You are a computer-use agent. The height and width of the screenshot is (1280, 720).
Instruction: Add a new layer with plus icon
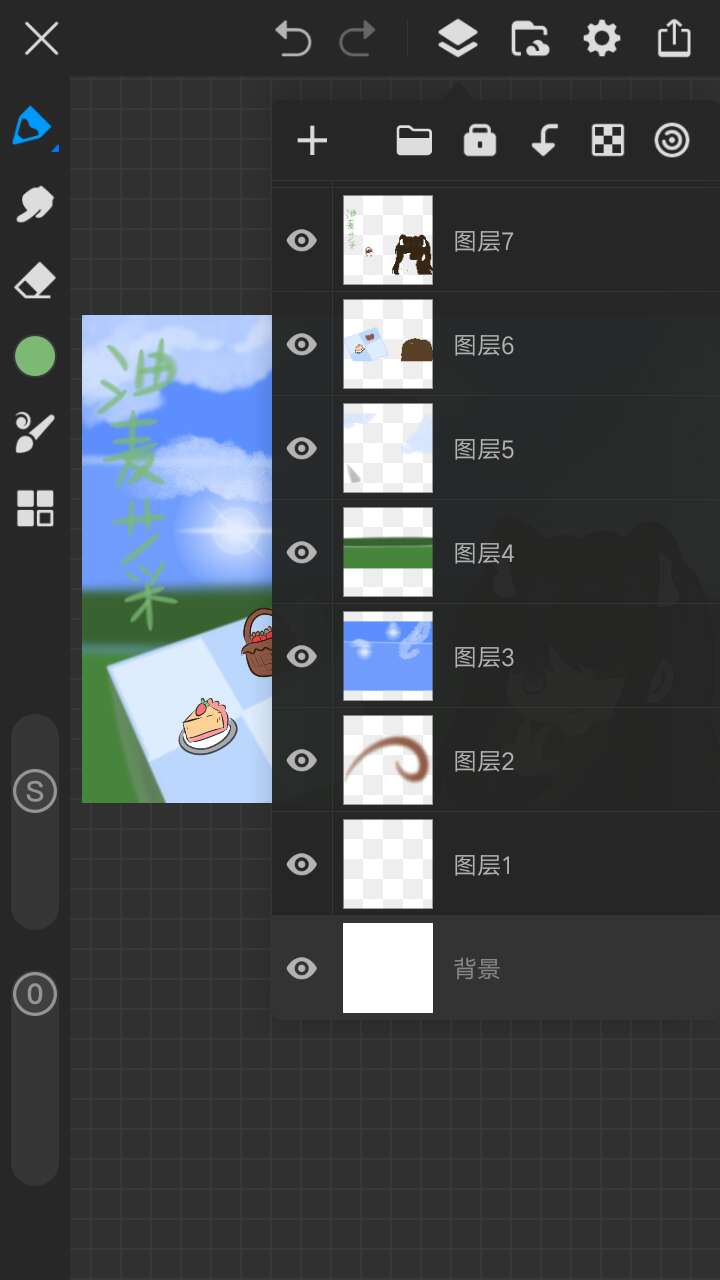coord(312,141)
